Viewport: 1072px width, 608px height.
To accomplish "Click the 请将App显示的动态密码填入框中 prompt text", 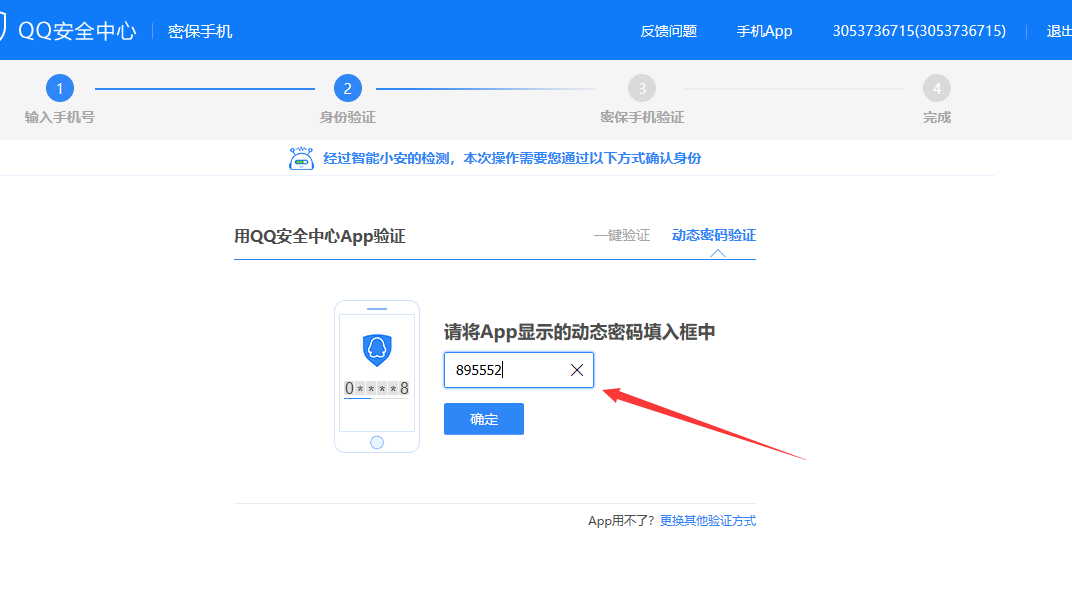I will click(580, 332).
